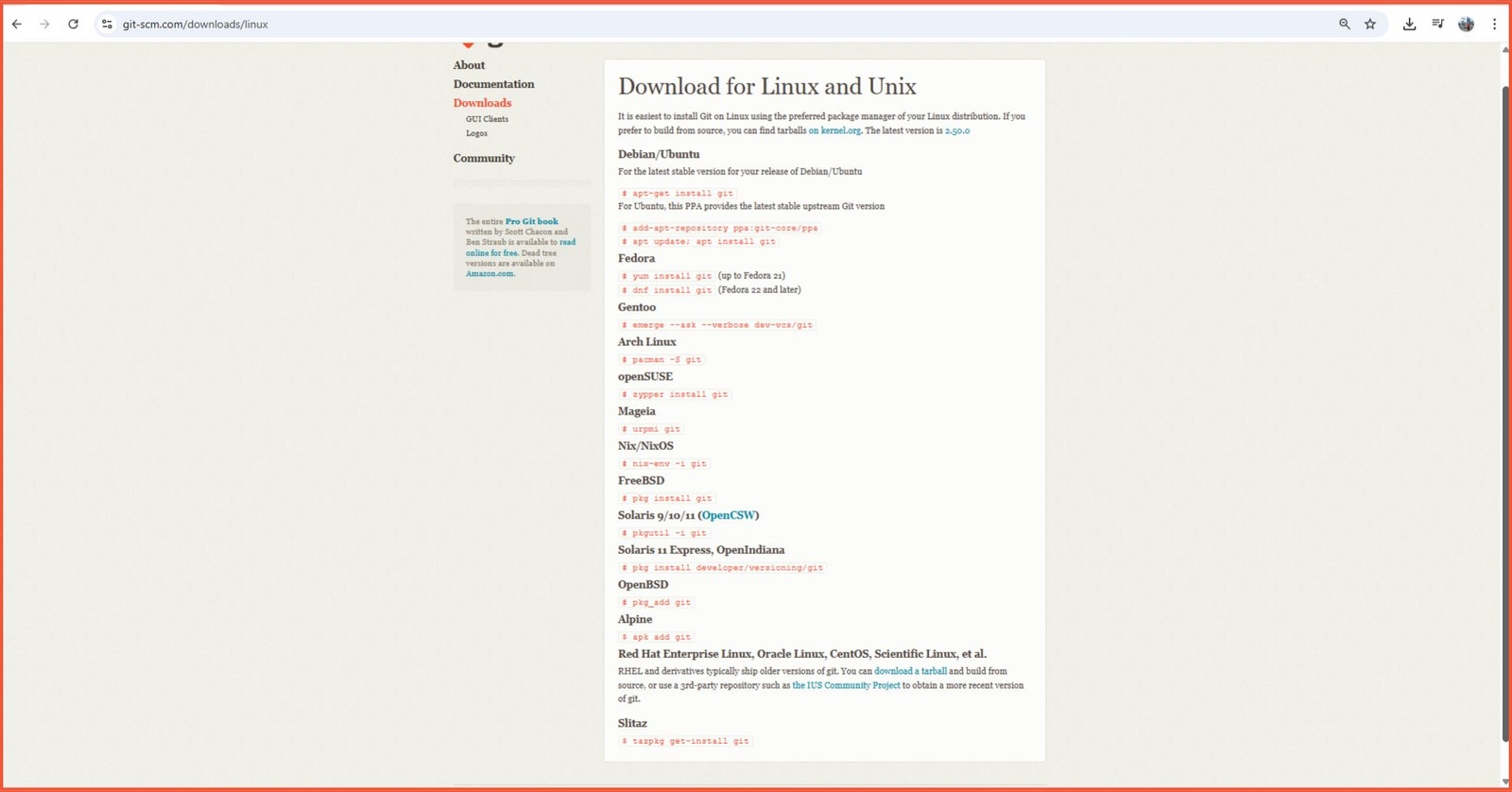Click the Gentoo section heading

pyautogui.click(x=637, y=307)
